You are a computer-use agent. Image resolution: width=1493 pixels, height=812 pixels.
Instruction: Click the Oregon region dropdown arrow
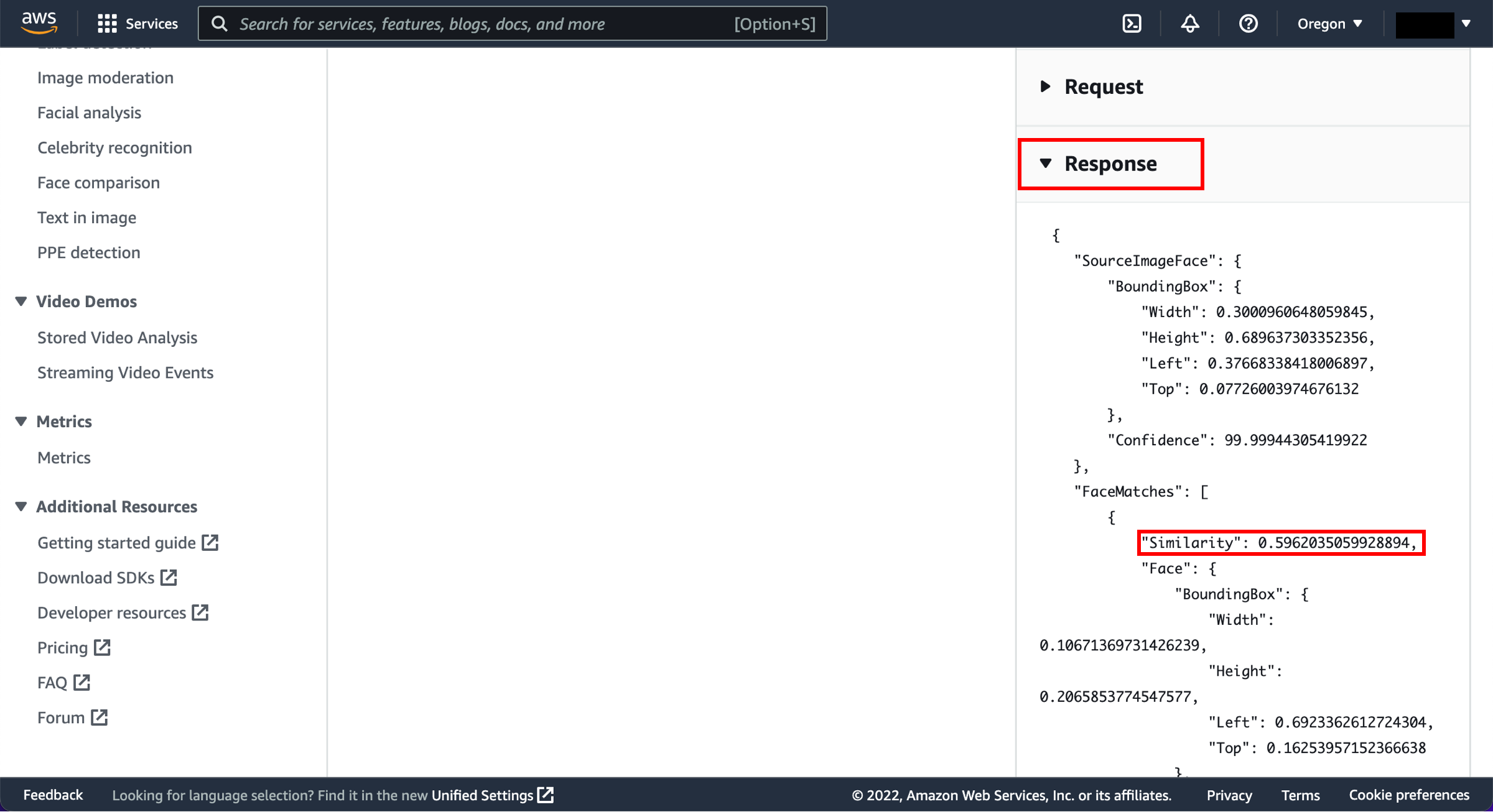(x=1359, y=23)
